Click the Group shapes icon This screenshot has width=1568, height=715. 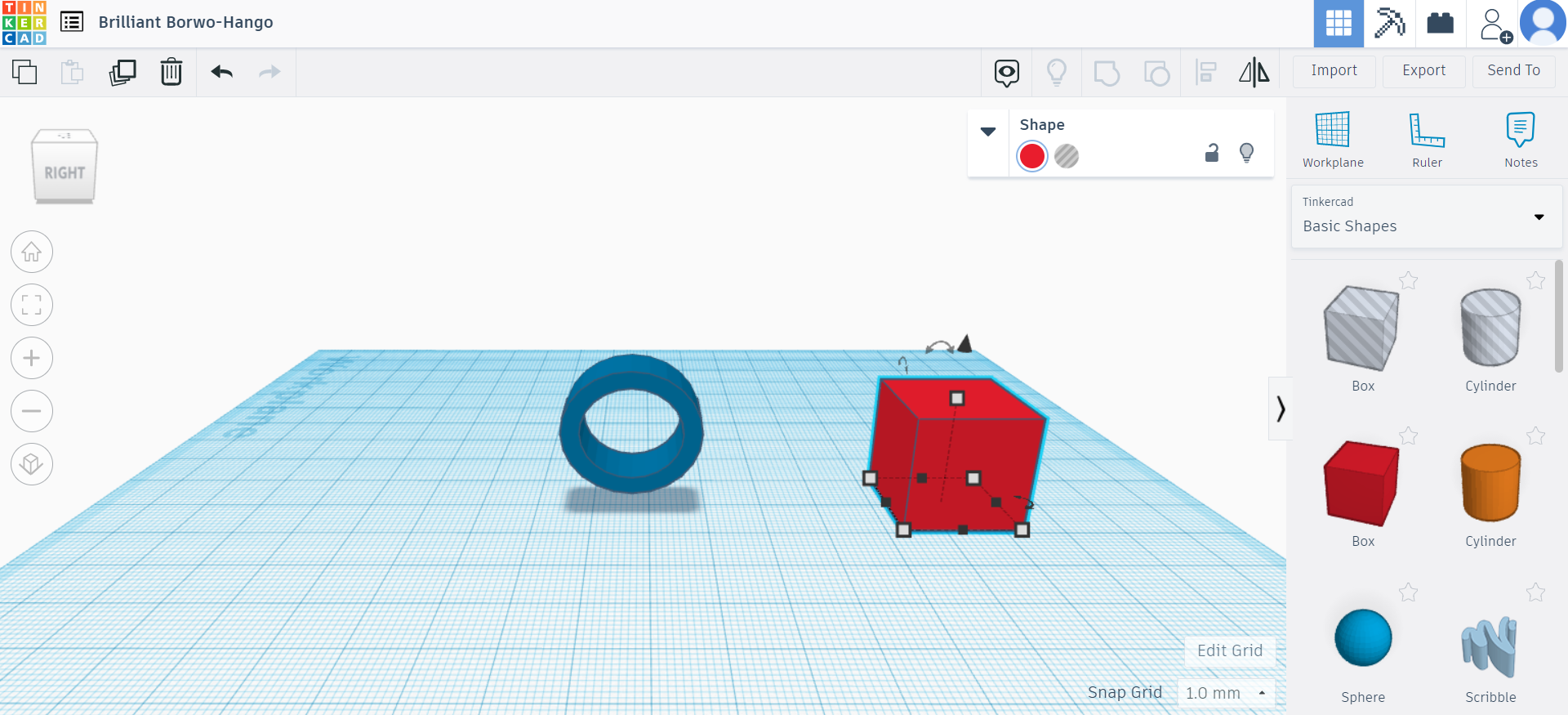click(1107, 73)
